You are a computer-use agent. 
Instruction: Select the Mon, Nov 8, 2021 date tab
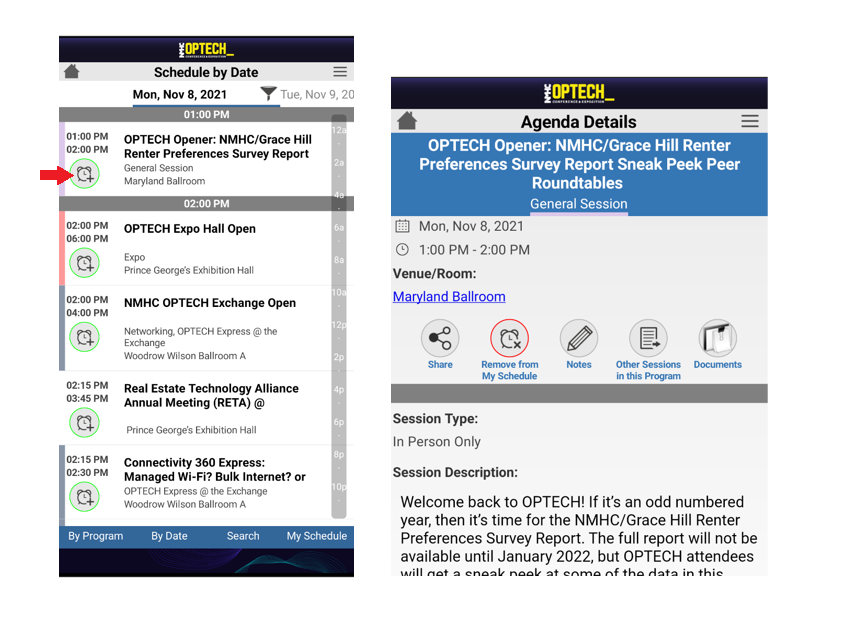[x=180, y=94]
